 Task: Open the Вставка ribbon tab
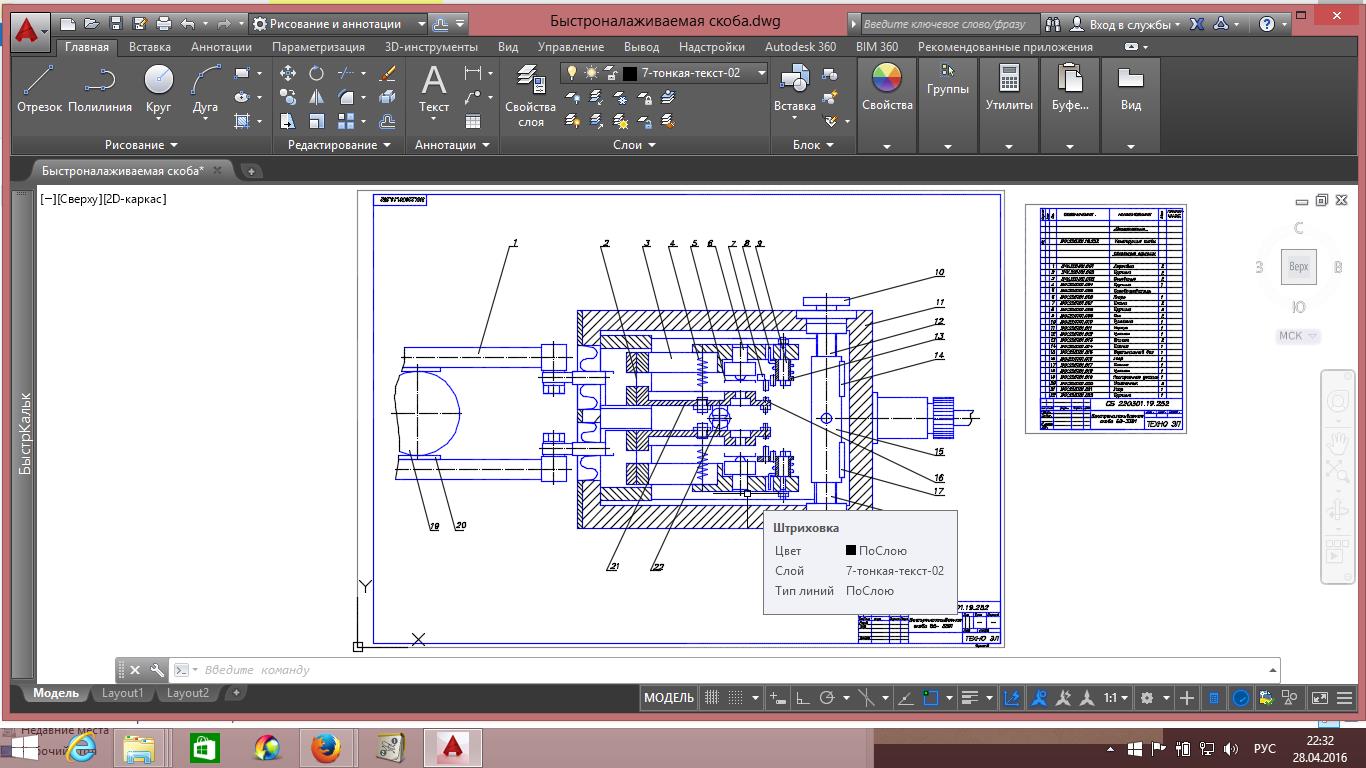click(x=150, y=47)
